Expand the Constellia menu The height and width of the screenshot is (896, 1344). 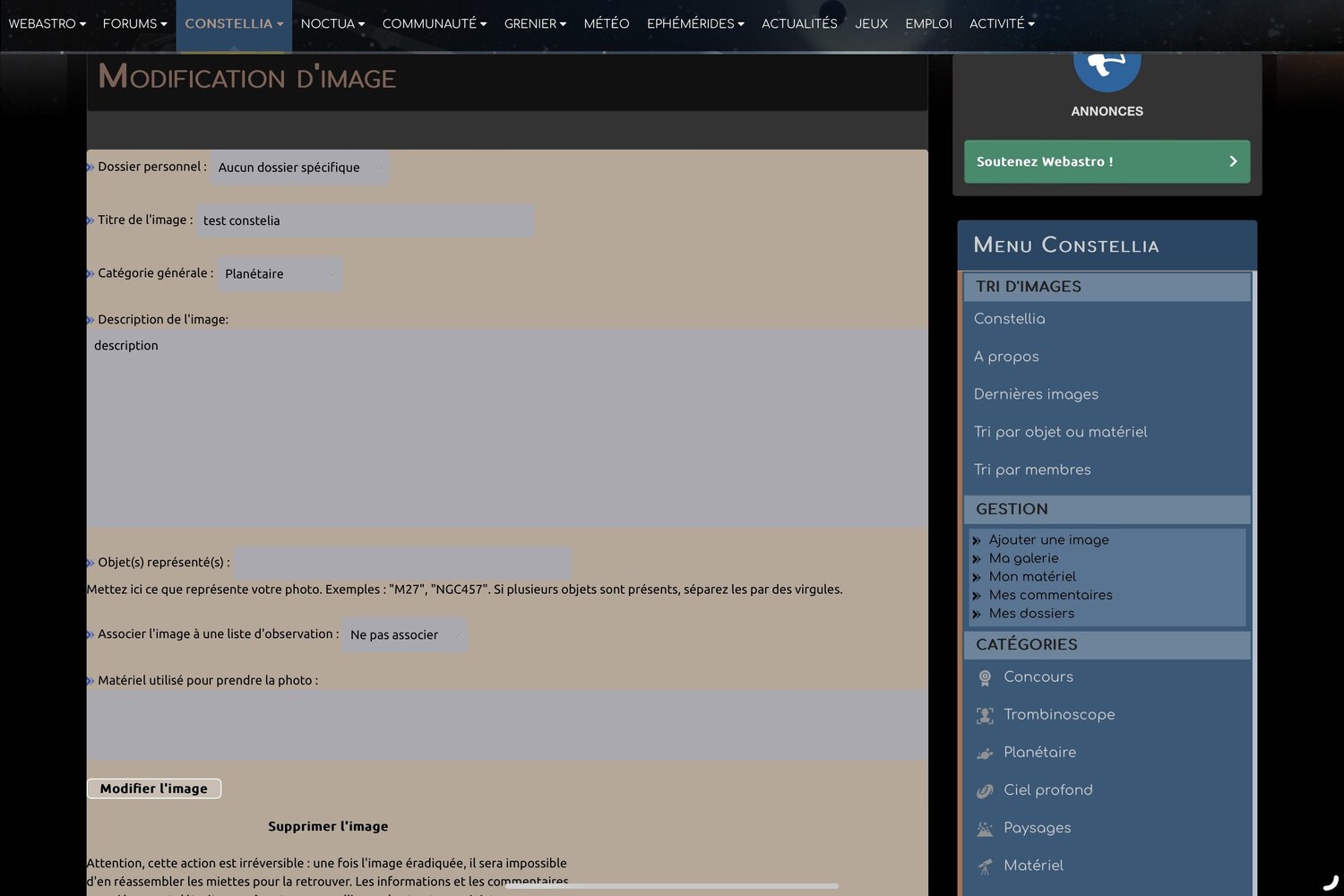[x=234, y=24]
